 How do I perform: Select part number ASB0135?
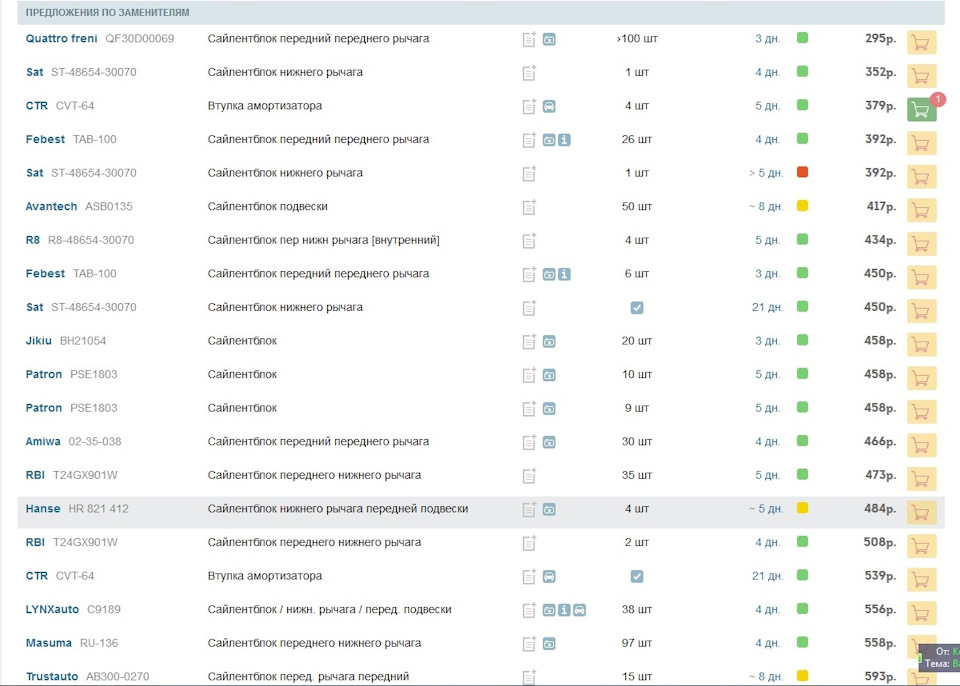tap(108, 206)
